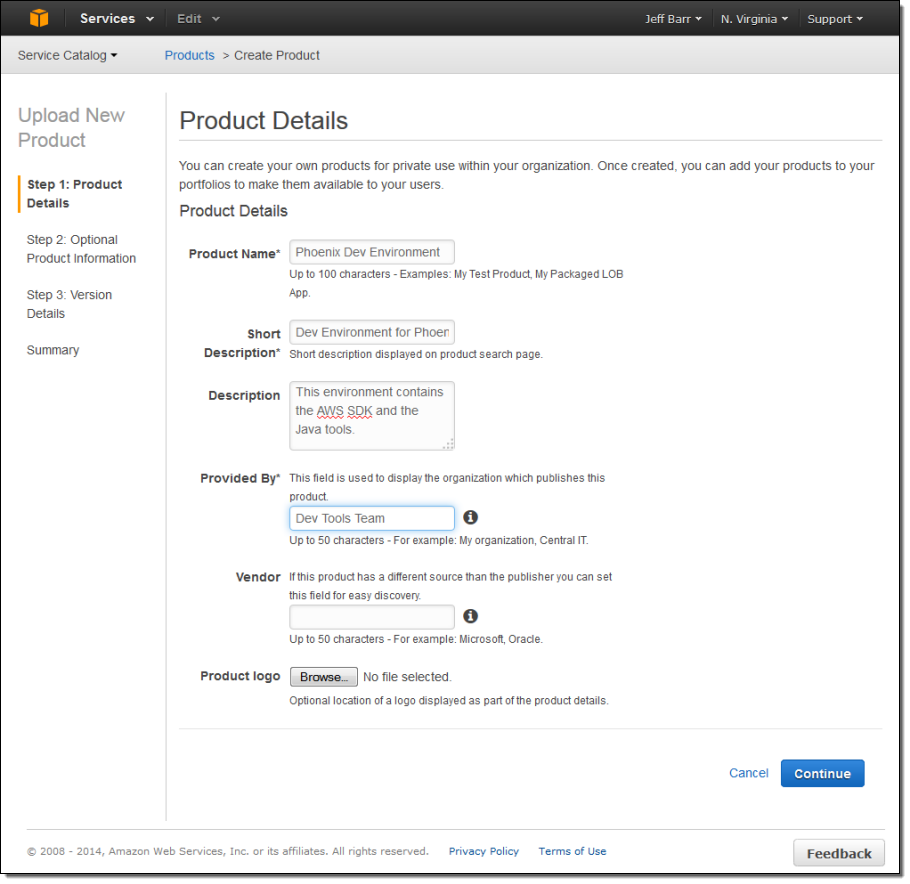Open the Services dropdown menu
Screen dimensions: 910x884
click(x=117, y=19)
